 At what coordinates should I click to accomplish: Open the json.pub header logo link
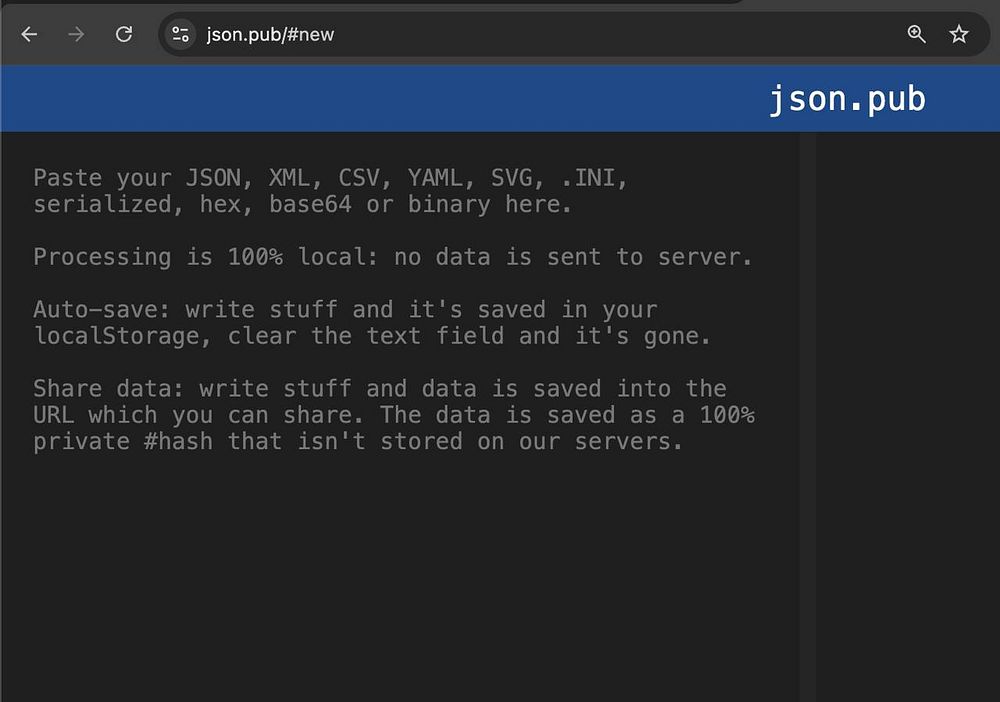847,99
